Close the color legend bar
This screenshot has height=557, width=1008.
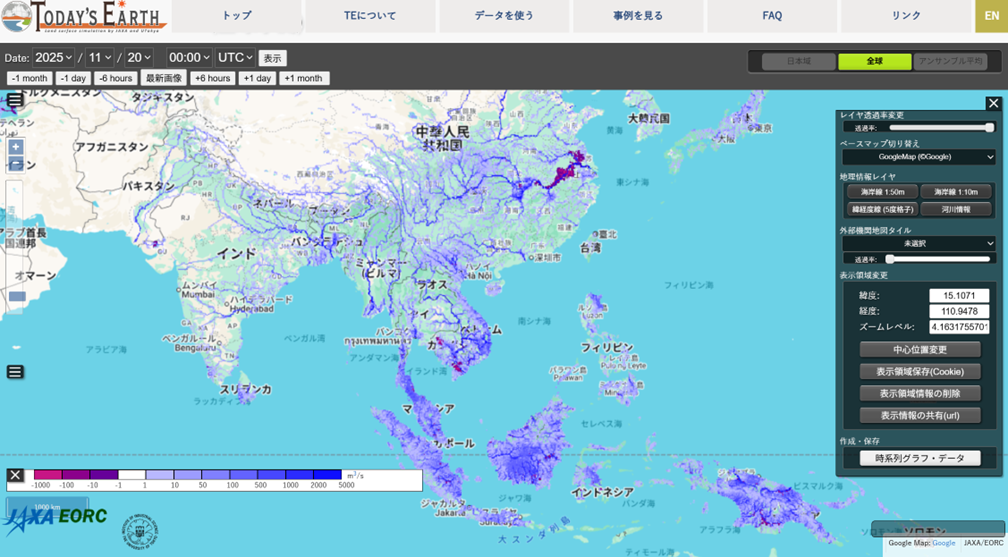tap(15, 475)
